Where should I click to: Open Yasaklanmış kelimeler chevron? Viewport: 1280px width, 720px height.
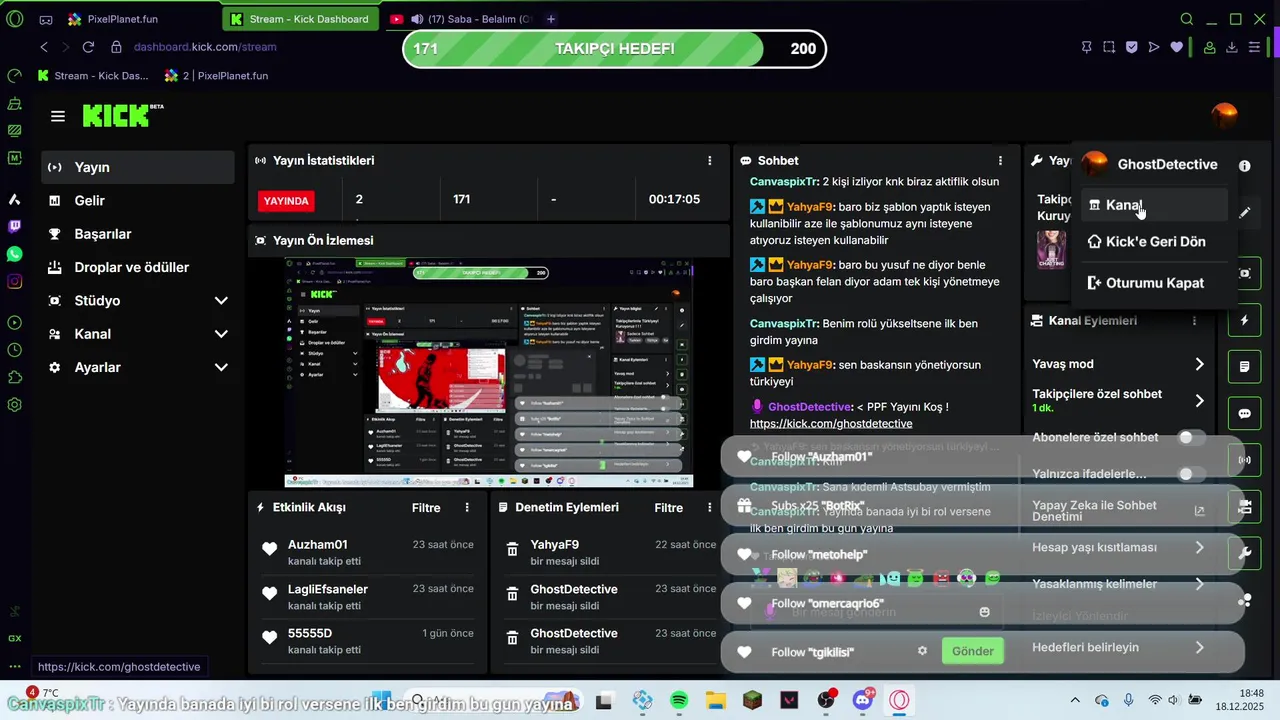click(1199, 584)
